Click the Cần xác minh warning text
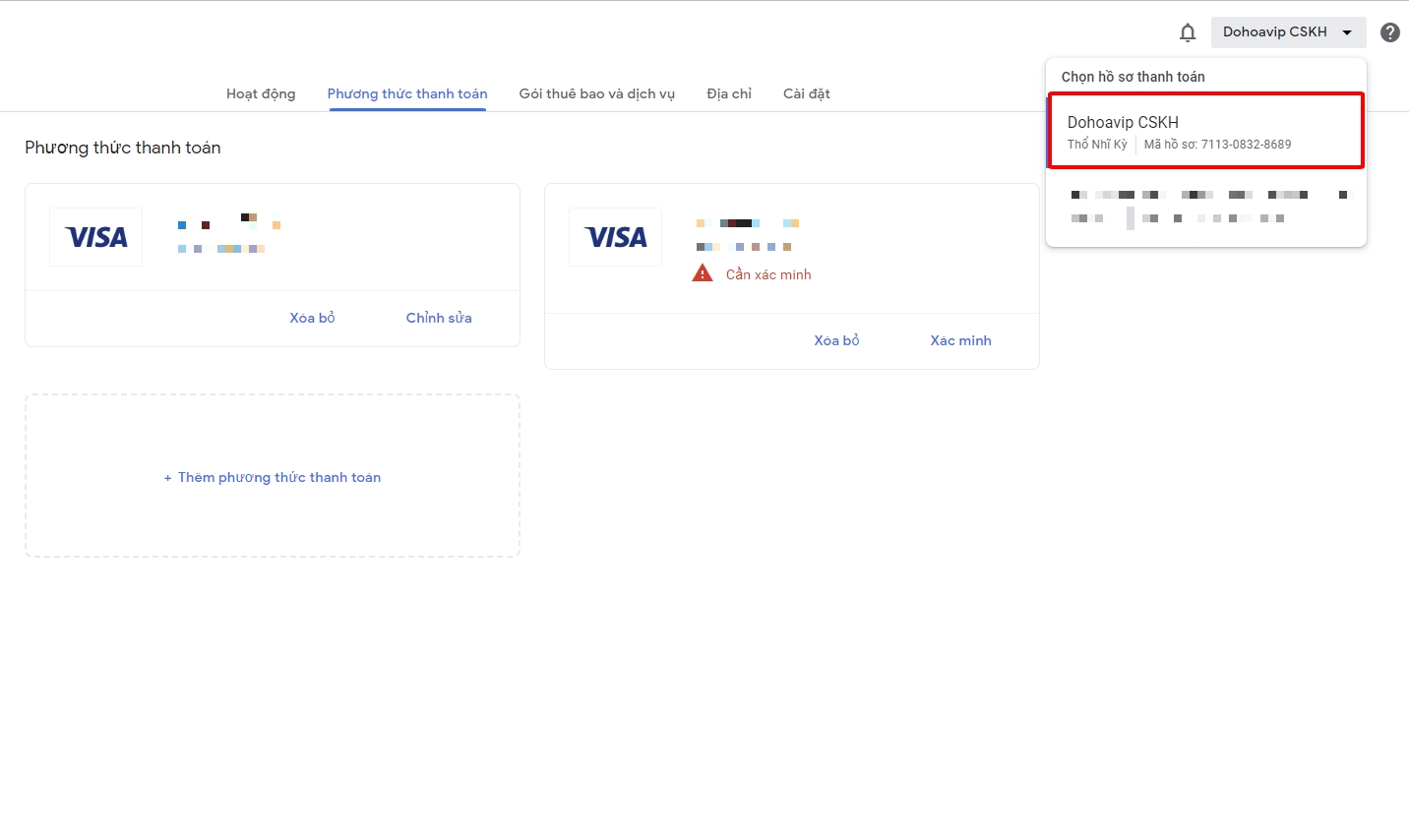This screenshot has width=1409, height=840. [768, 274]
